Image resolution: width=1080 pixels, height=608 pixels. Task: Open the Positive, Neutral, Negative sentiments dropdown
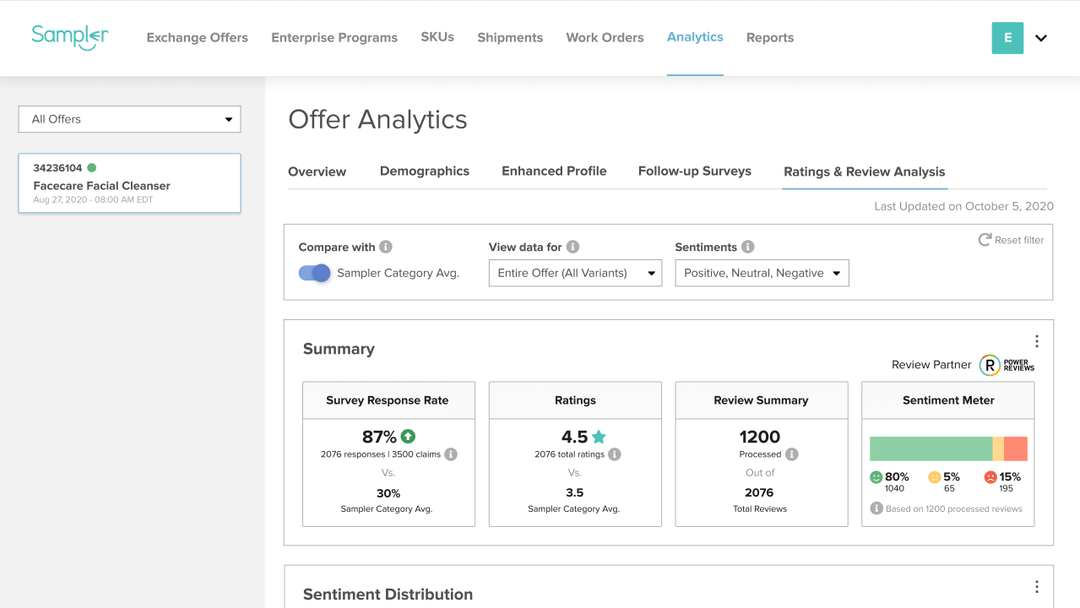[762, 272]
